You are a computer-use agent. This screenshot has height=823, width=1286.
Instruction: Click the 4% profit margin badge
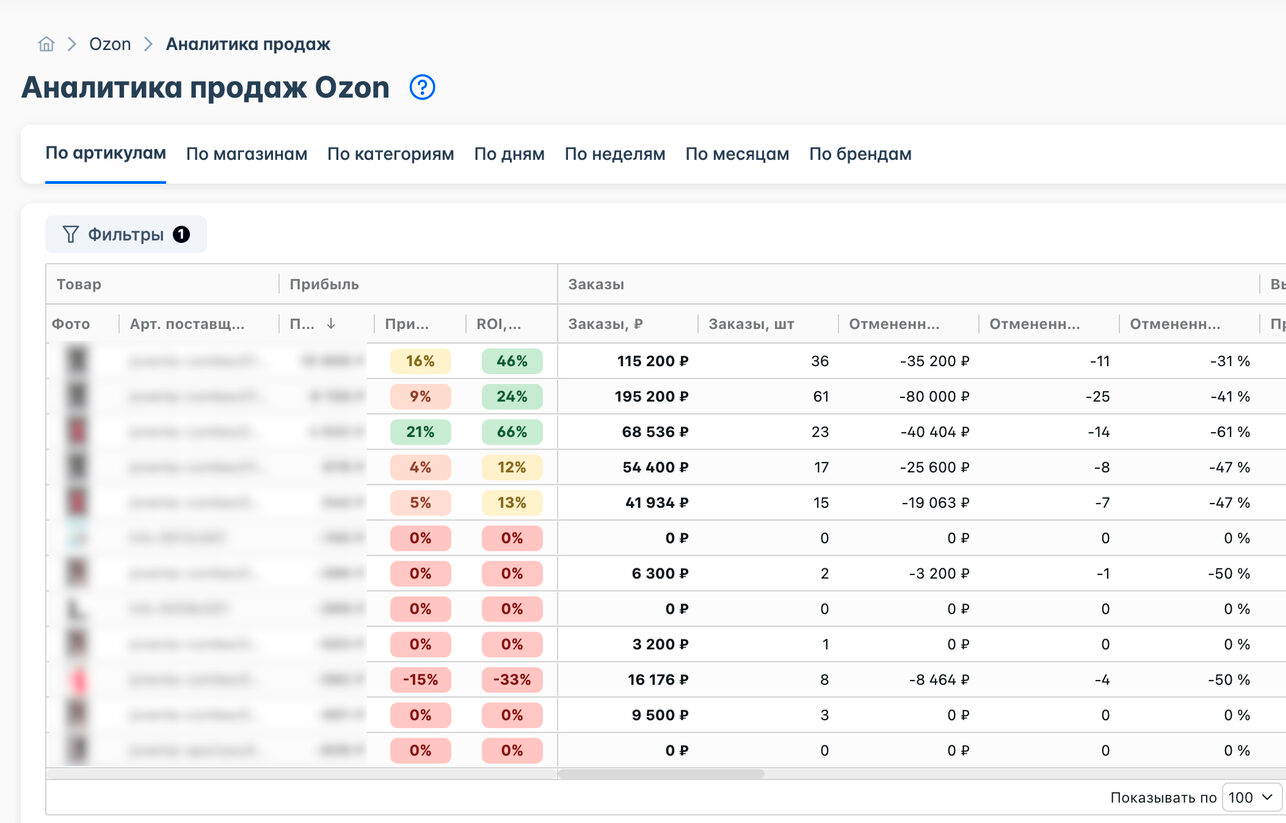[x=420, y=467]
